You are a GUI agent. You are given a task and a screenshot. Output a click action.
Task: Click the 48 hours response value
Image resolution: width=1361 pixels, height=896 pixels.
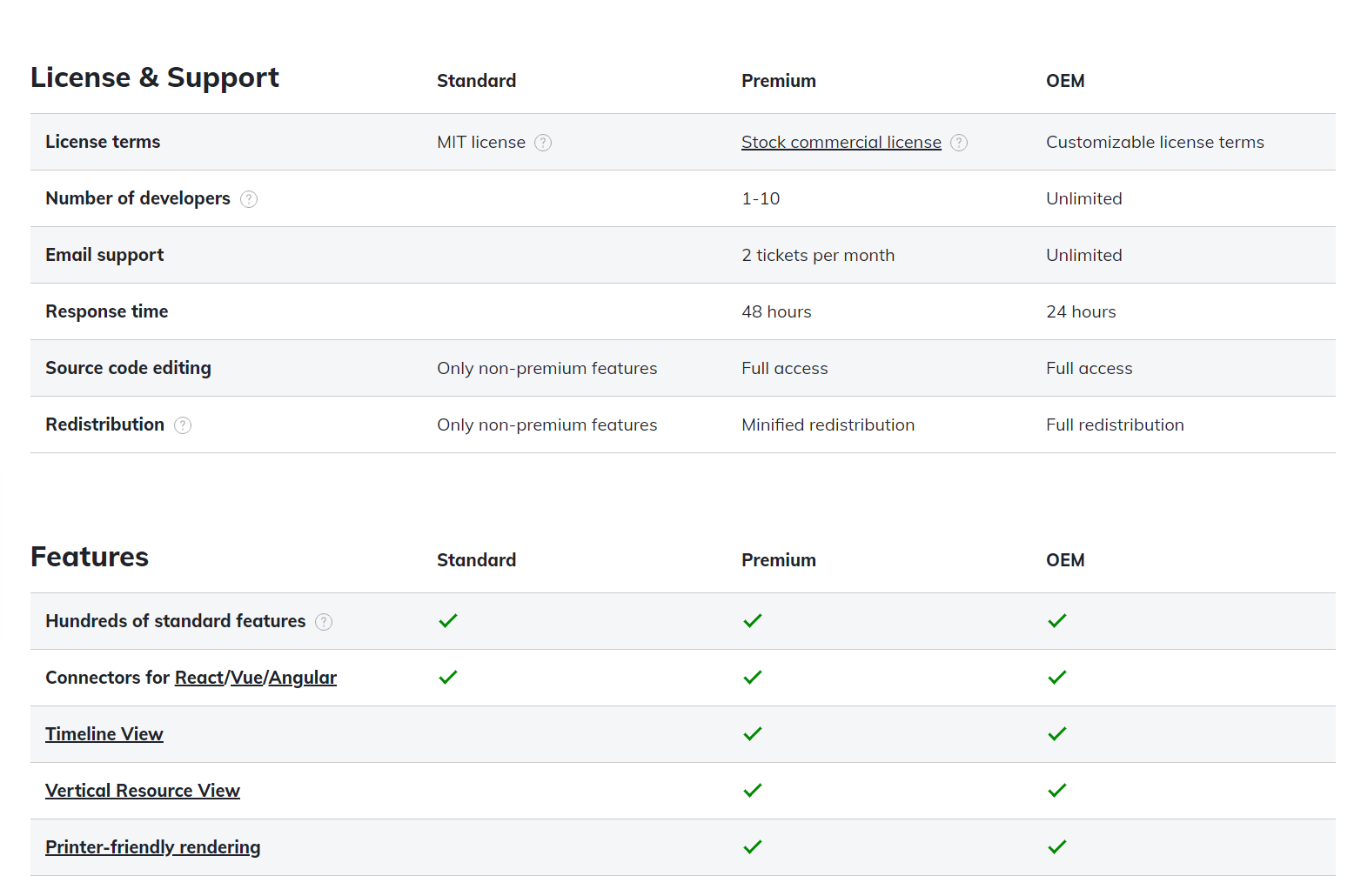coord(776,312)
